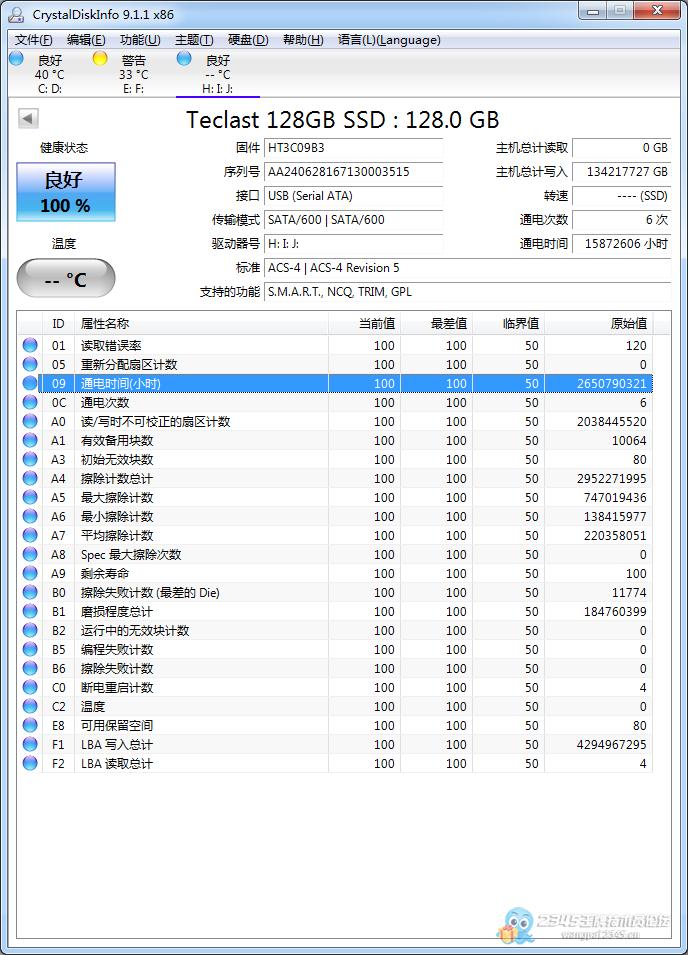Viewport: 688px width, 955px height.
Task: Click the transfer mode field SATA/600 | SATA/600
Action: tap(353, 220)
